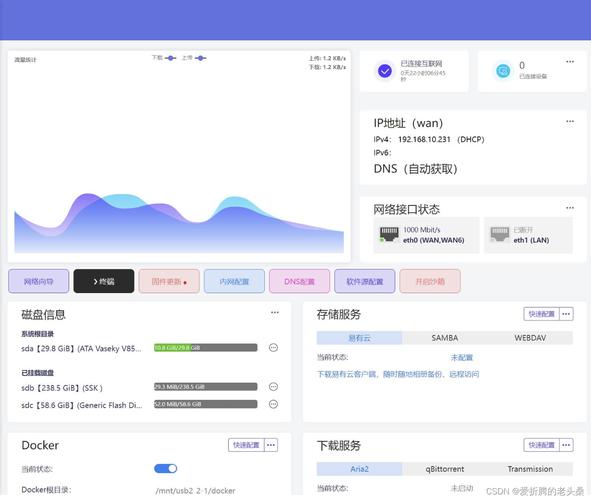Click the 网络向导 button
The width and height of the screenshot is (591, 500).
pos(38,281)
